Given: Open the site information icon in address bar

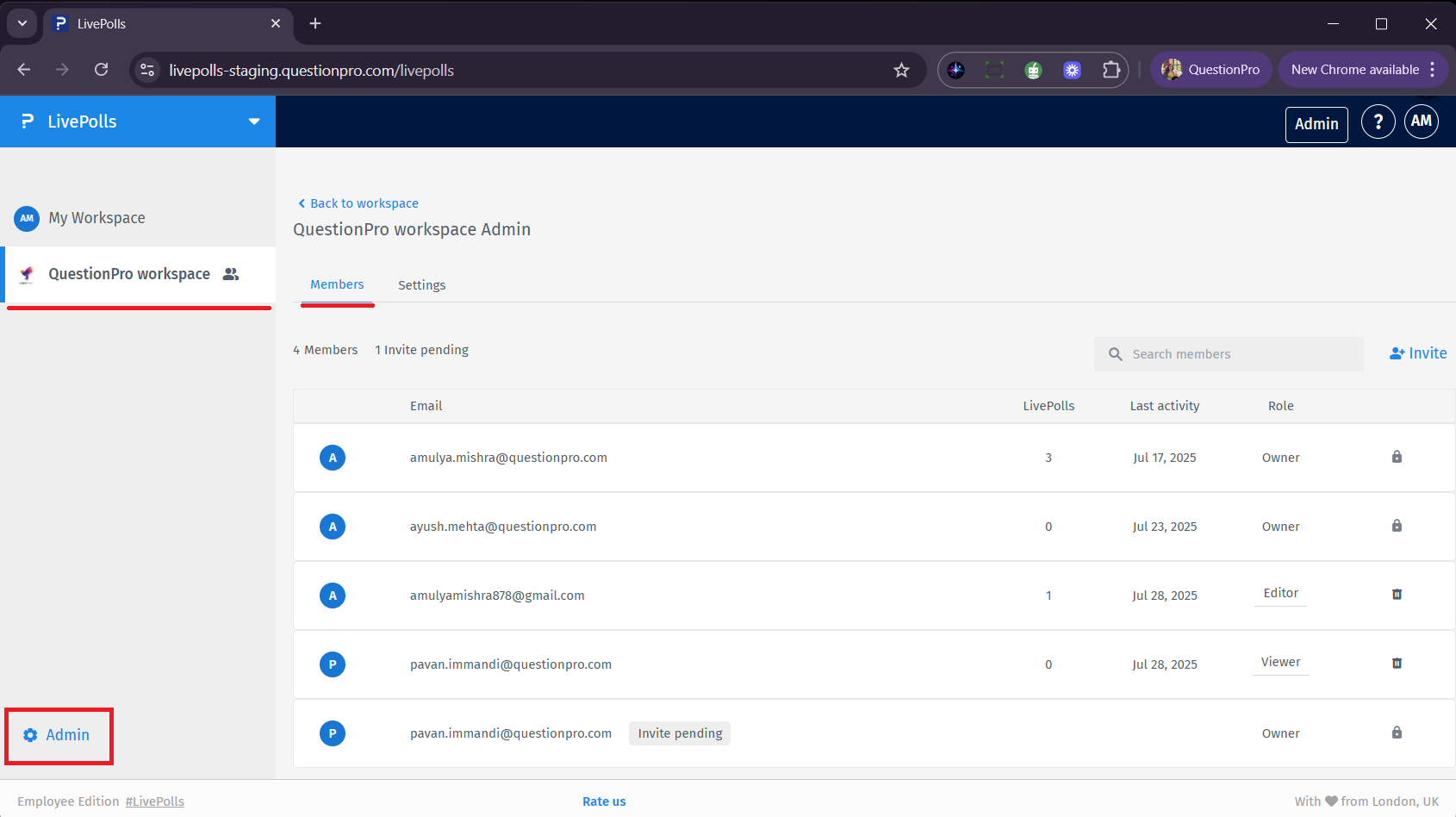Looking at the screenshot, I should pos(147,71).
